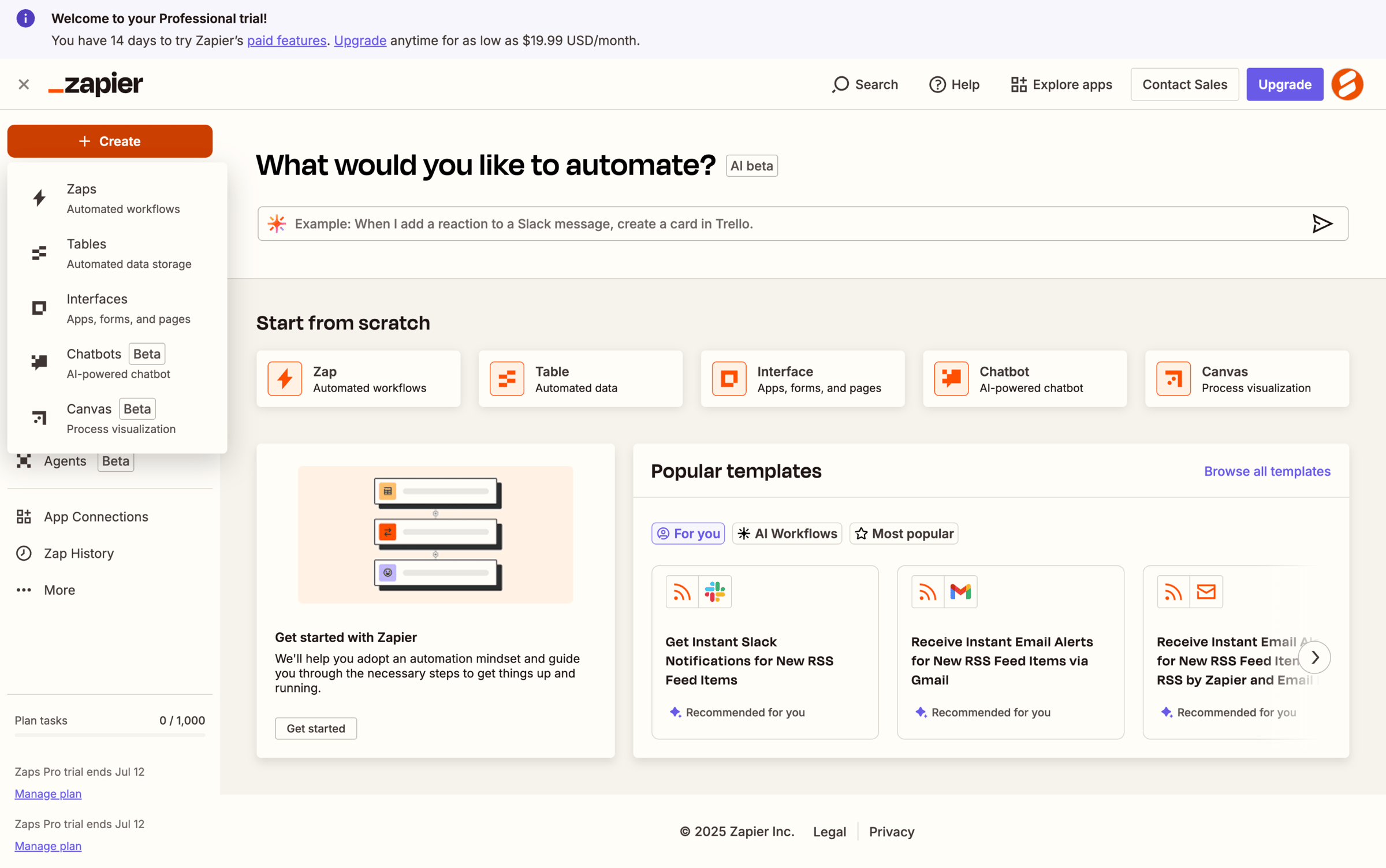Open the Privacy footer link
Image resolution: width=1386 pixels, height=868 pixels.
pos(892,832)
